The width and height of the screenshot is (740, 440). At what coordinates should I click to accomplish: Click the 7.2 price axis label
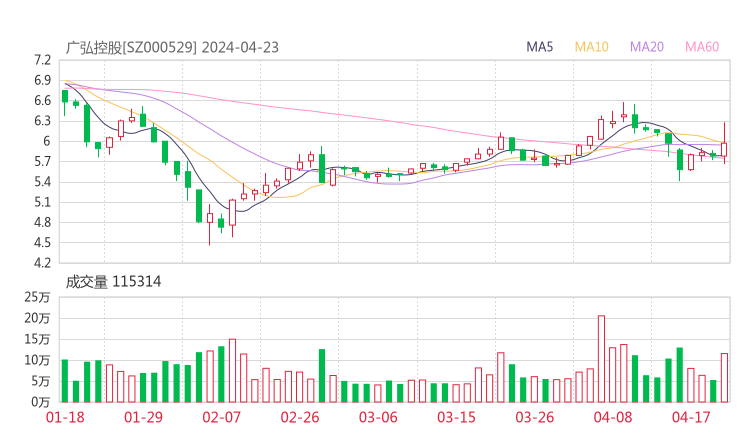[x=42, y=60]
